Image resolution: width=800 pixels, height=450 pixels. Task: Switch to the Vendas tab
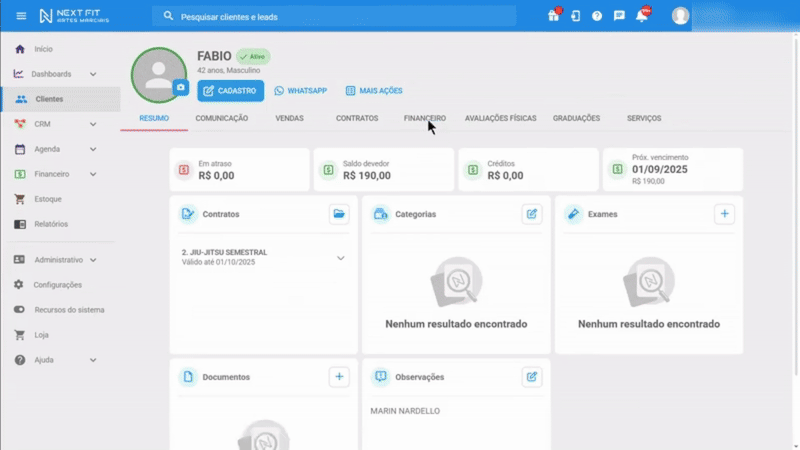pyautogui.click(x=289, y=118)
